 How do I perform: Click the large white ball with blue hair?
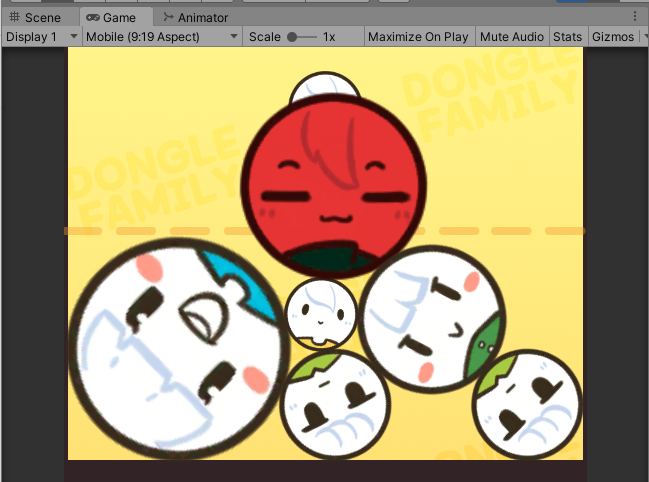point(177,348)
